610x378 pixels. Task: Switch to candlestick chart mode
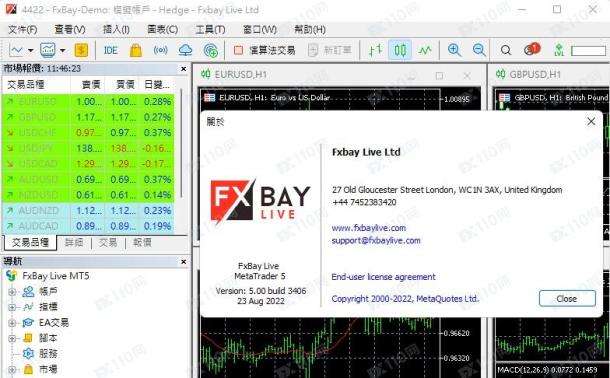400,50
